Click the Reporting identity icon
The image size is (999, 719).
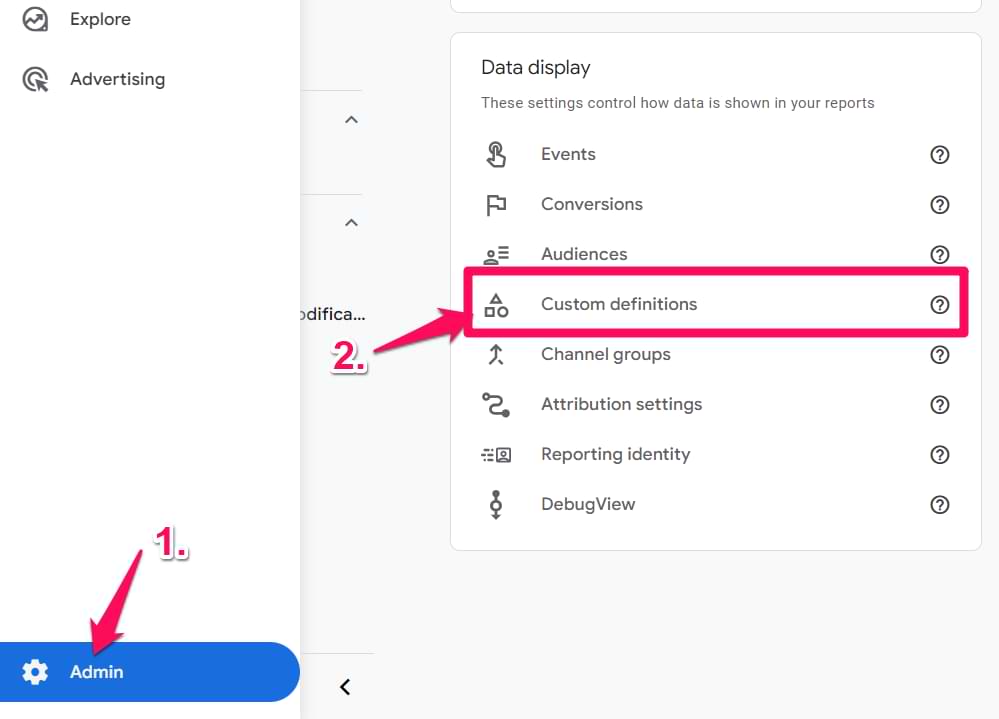click(496, 455)
